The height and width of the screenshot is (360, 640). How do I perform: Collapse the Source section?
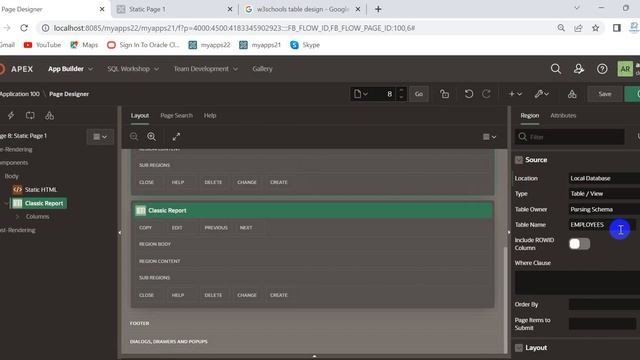pyautogui.click(x=519, y=160)
